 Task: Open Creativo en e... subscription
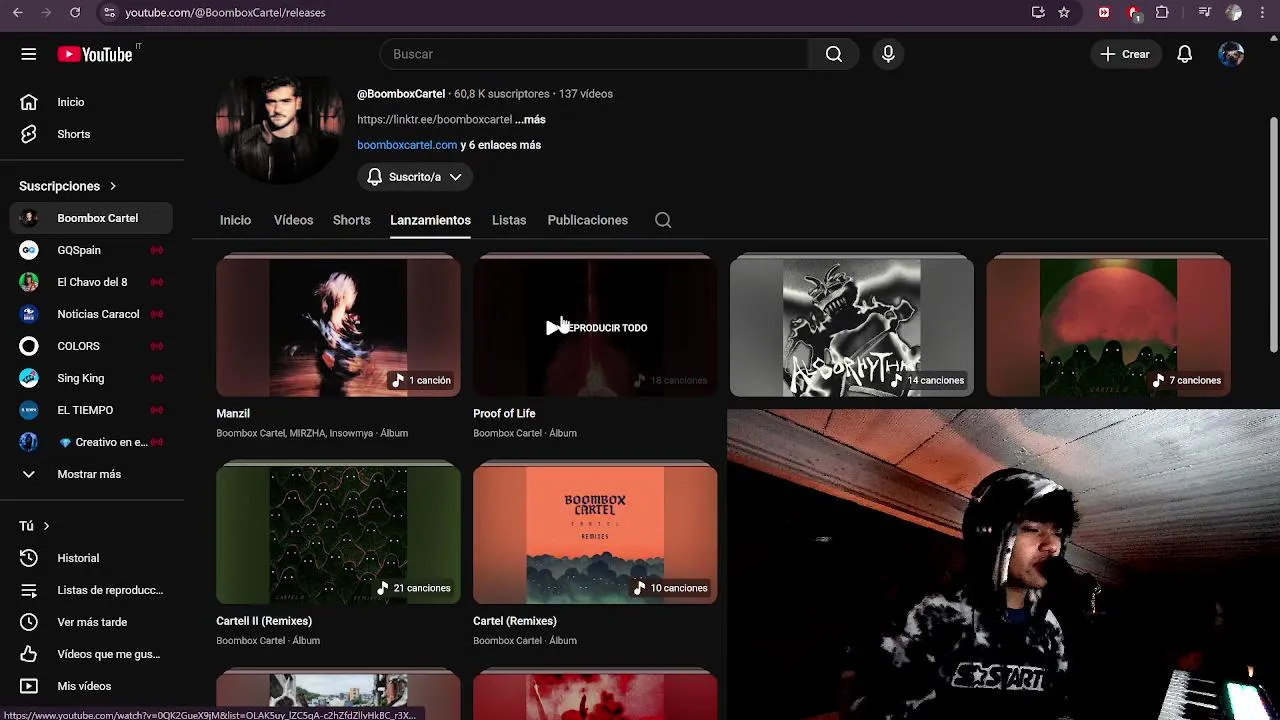pos(92,442)
